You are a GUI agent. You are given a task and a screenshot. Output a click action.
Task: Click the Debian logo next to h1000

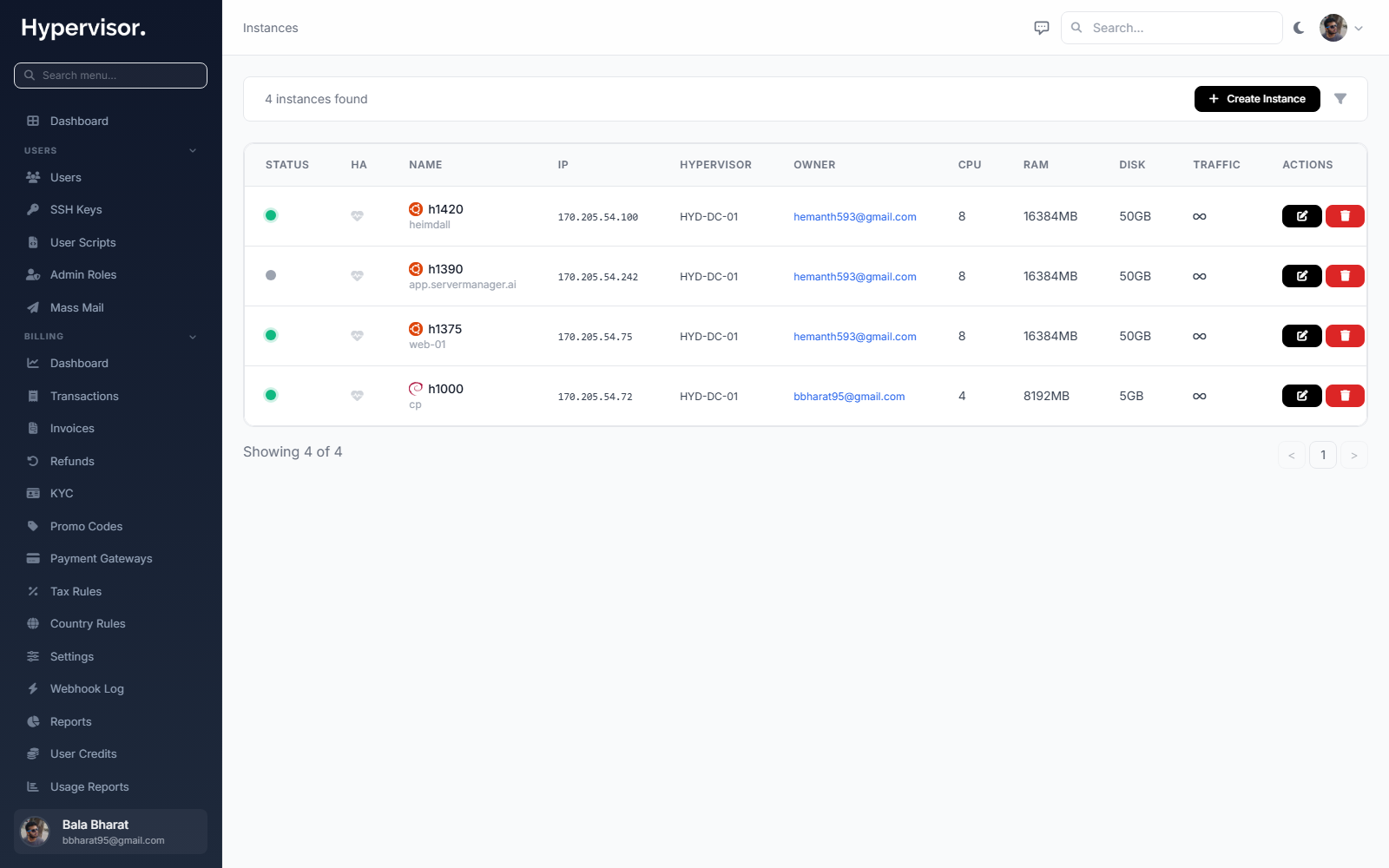click(x=416, y=389)
